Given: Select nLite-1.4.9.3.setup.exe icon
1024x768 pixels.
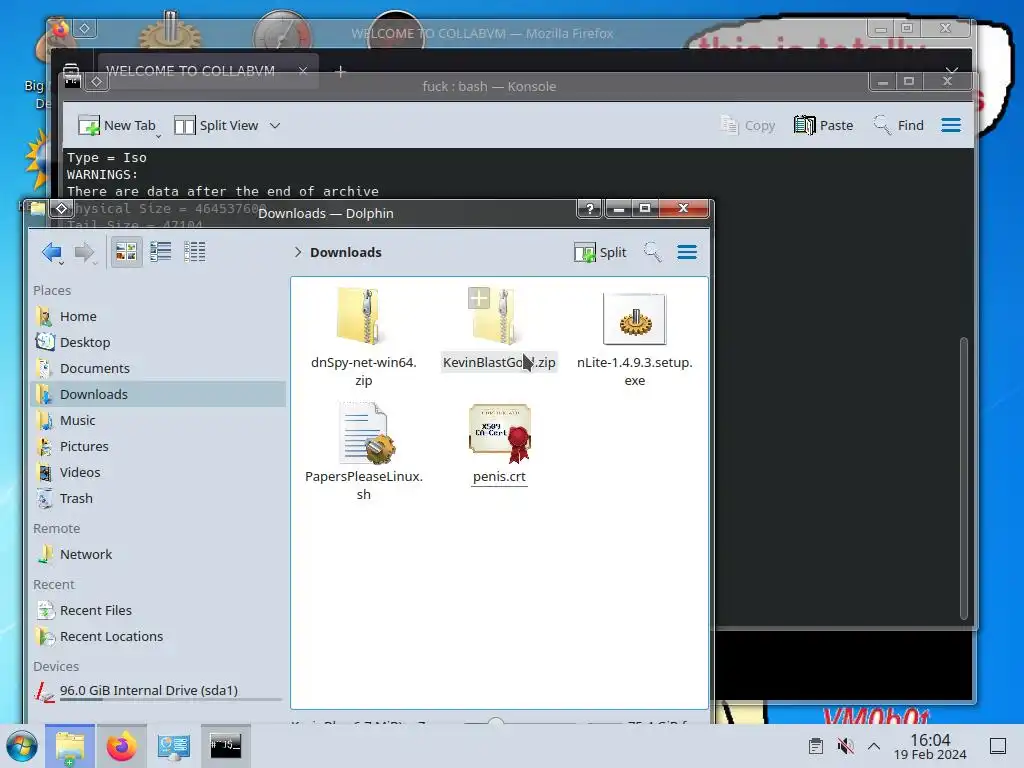Looking at the screenshot, I should coord(635,319).
